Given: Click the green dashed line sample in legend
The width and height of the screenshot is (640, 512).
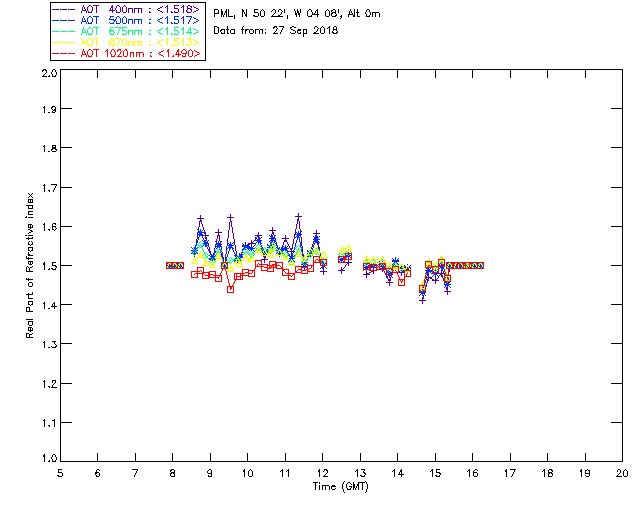Looking at the screenshot, I should point(64,31).
